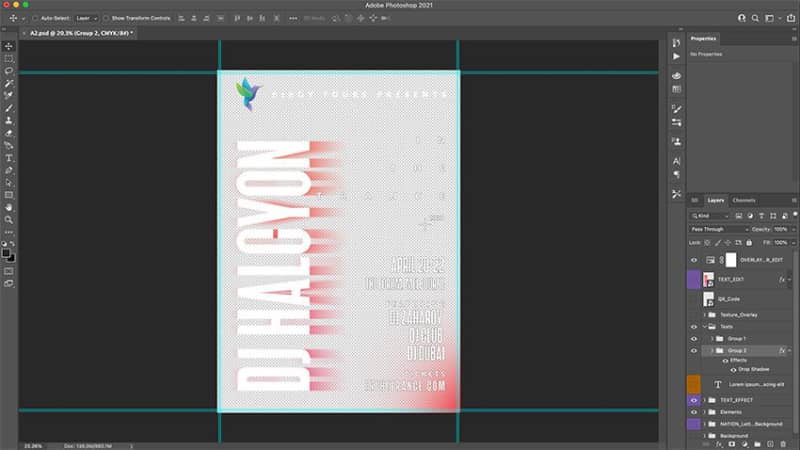Select the Lasso tool
Image resolution: width=800 pixels, height=450 pixels.
9,71
